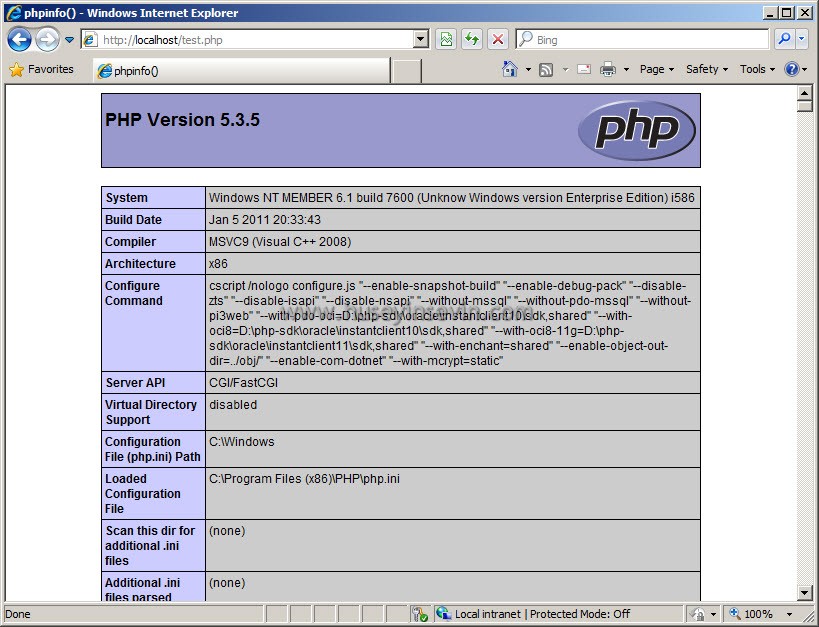Click the 'PHP Version 5.3.5' heading
Screen dimensions: 819x627
(x=182, y=120)
